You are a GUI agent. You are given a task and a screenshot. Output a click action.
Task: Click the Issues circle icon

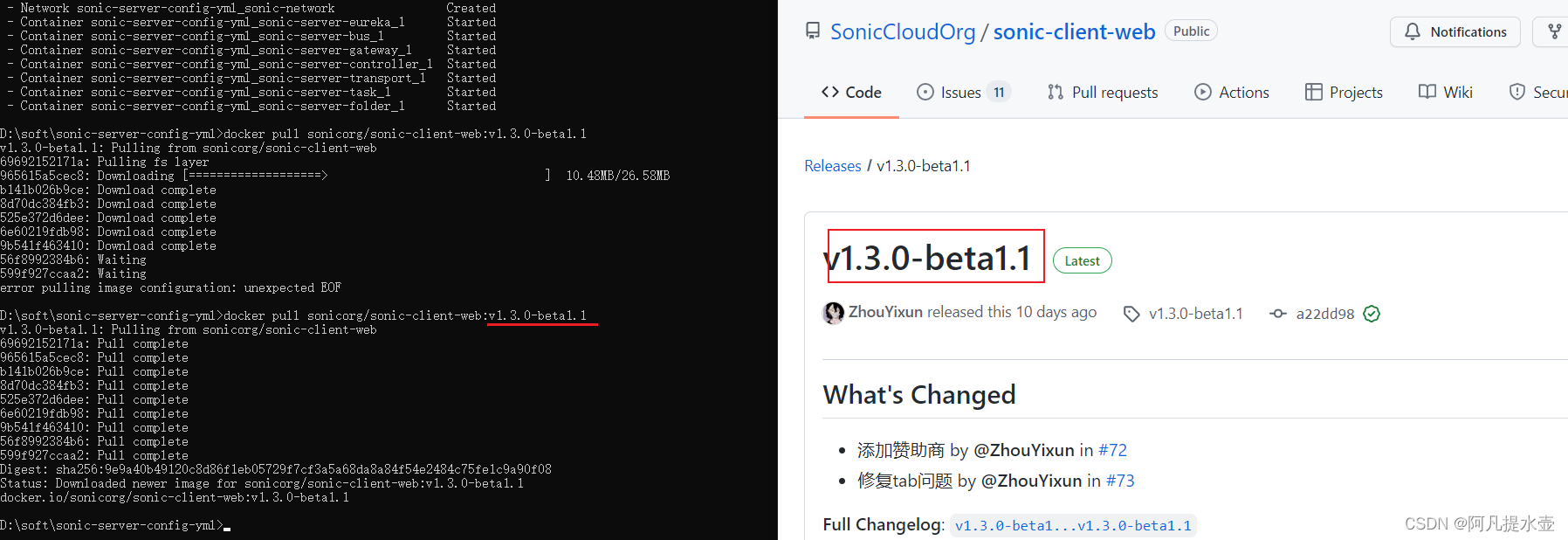925,92
